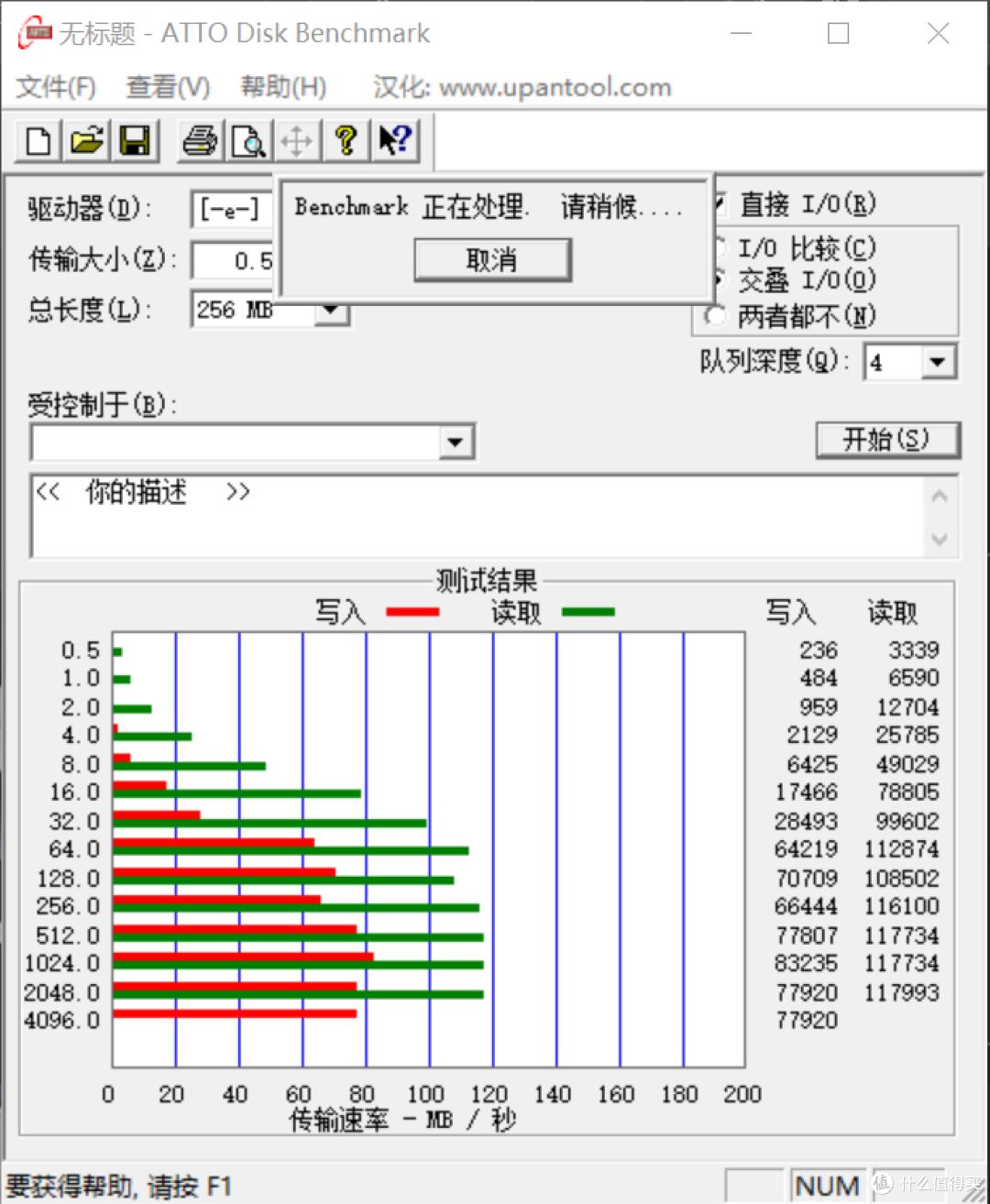Click the New document toolbar icon

tap(38, 141)
